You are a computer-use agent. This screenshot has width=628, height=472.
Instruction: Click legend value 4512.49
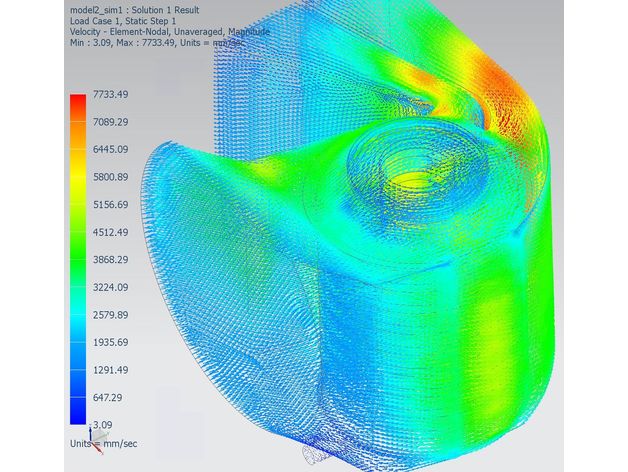click(x=111, y=232)
